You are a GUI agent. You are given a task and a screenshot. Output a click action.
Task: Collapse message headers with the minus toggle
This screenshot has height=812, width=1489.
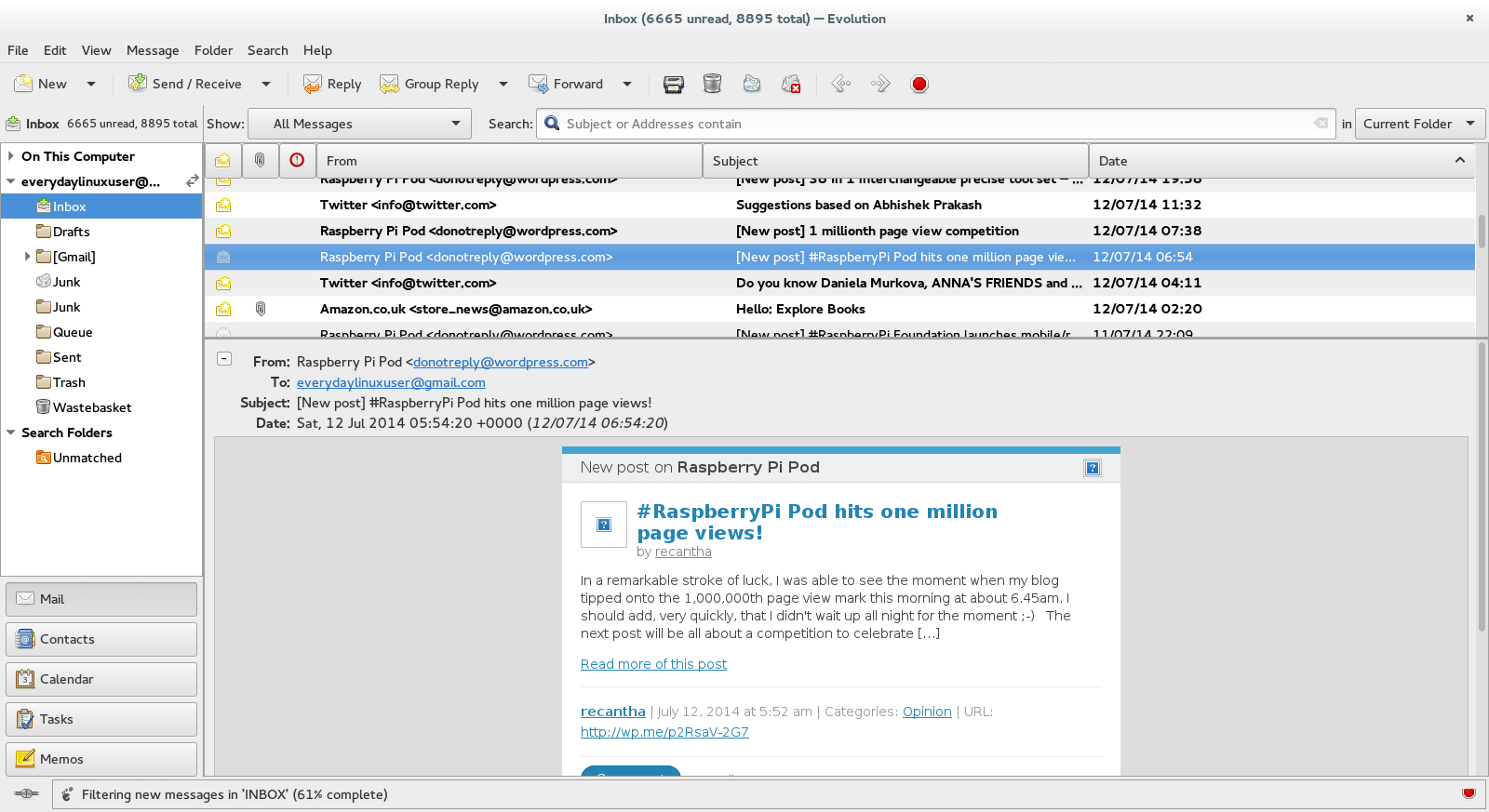point(224,359)
